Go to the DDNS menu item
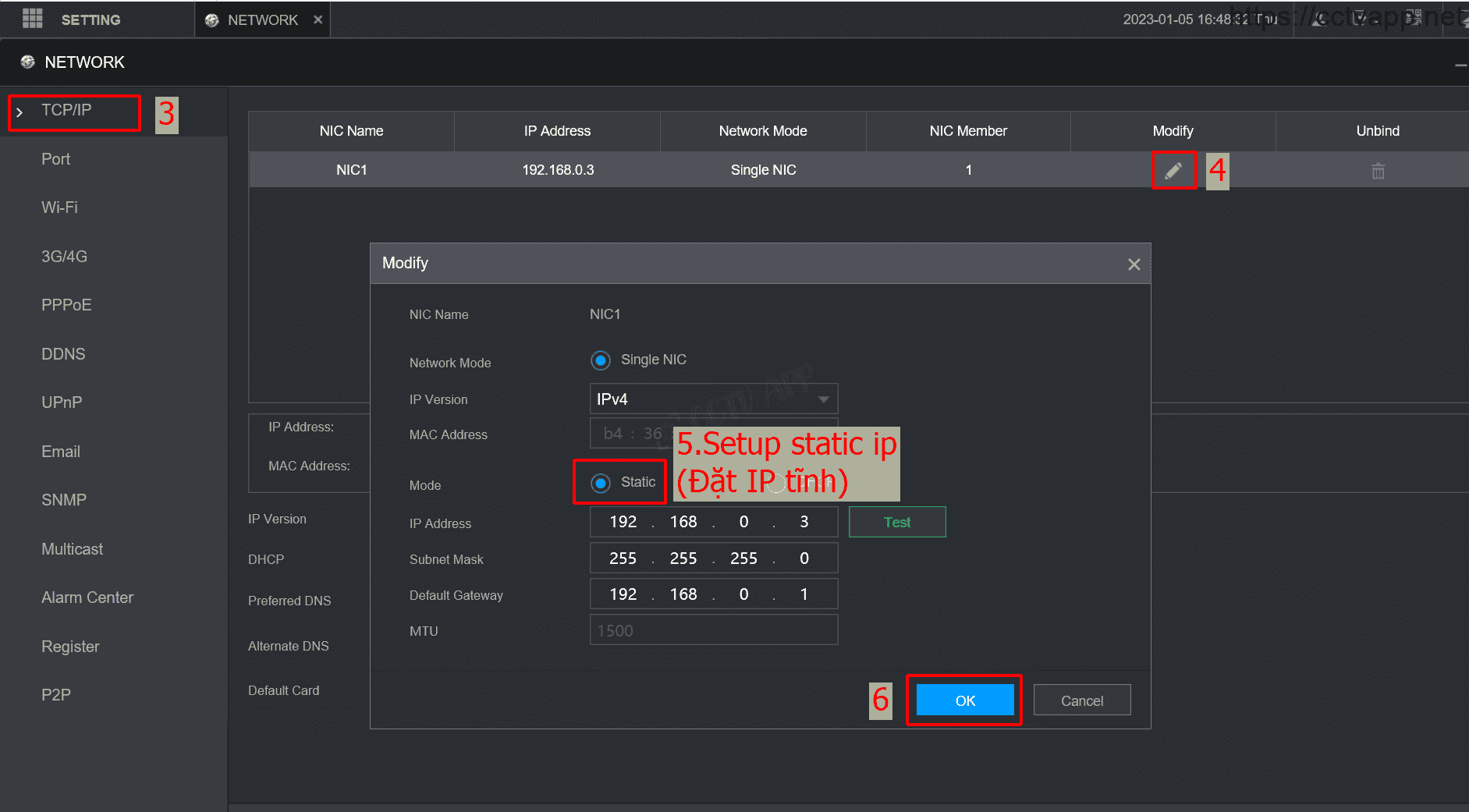1469x812 pixels. [63, 354]
